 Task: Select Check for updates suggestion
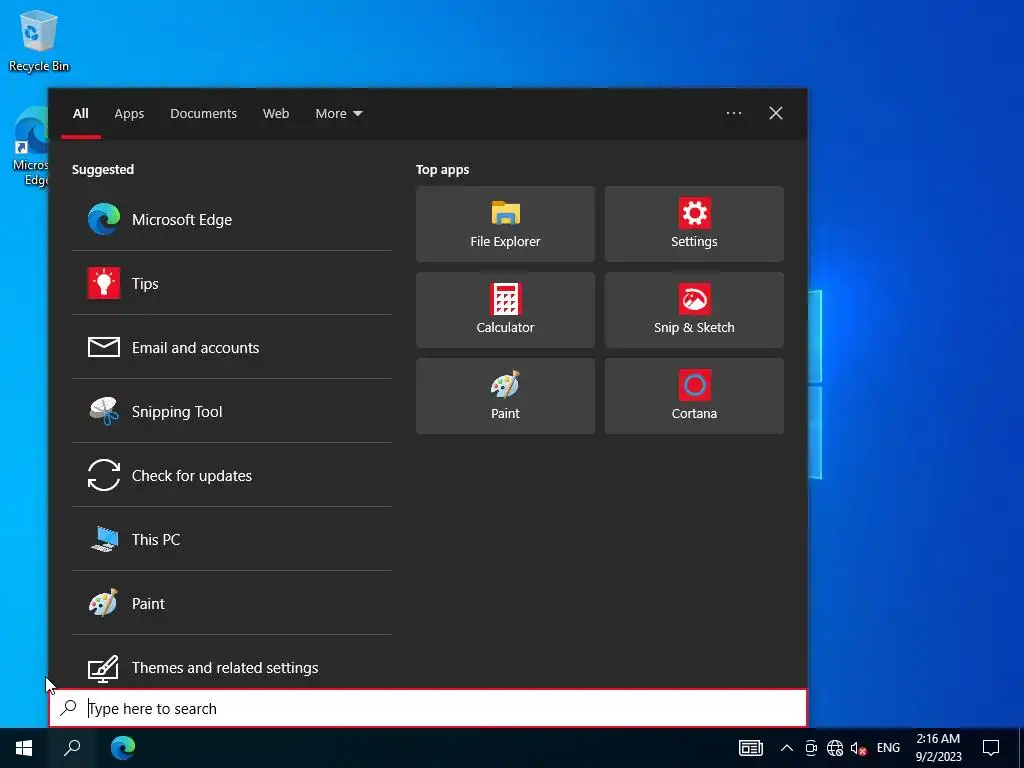[x=232, y=475]
